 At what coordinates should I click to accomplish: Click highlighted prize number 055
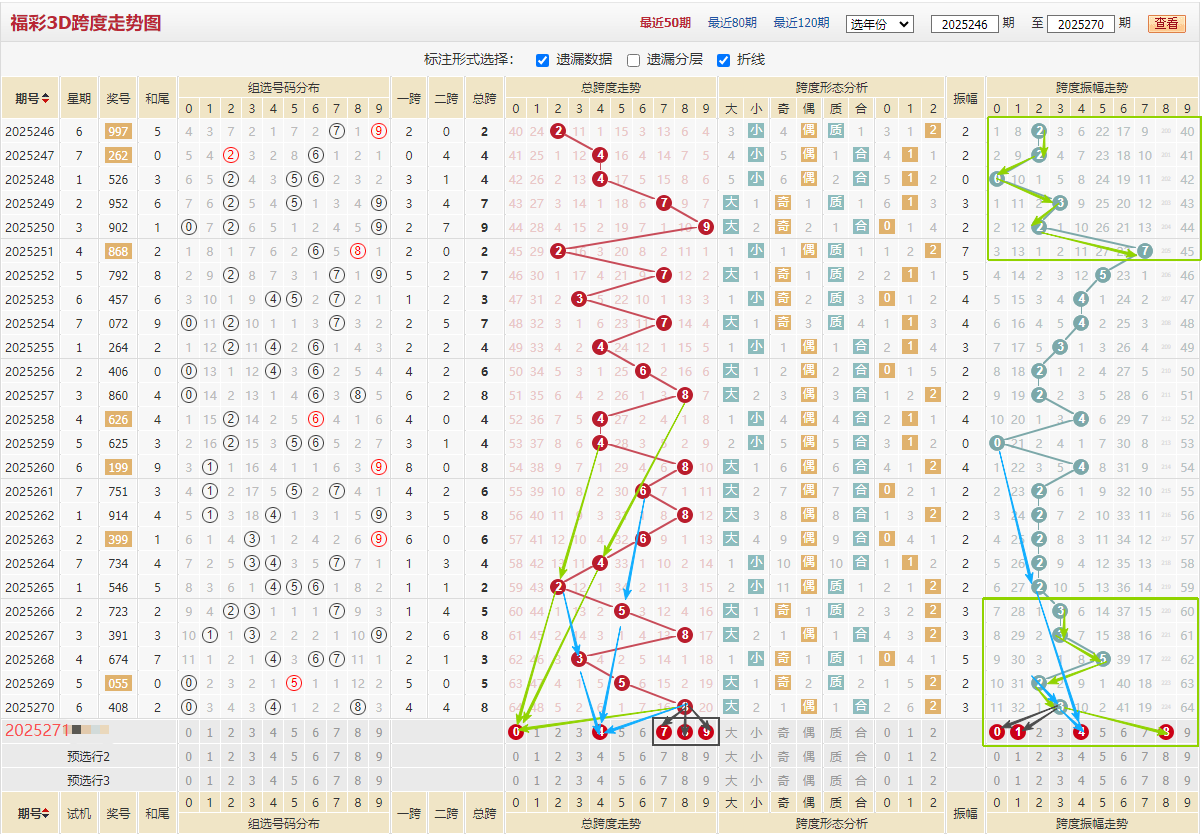pyautogui.click(x=118, y=683)
